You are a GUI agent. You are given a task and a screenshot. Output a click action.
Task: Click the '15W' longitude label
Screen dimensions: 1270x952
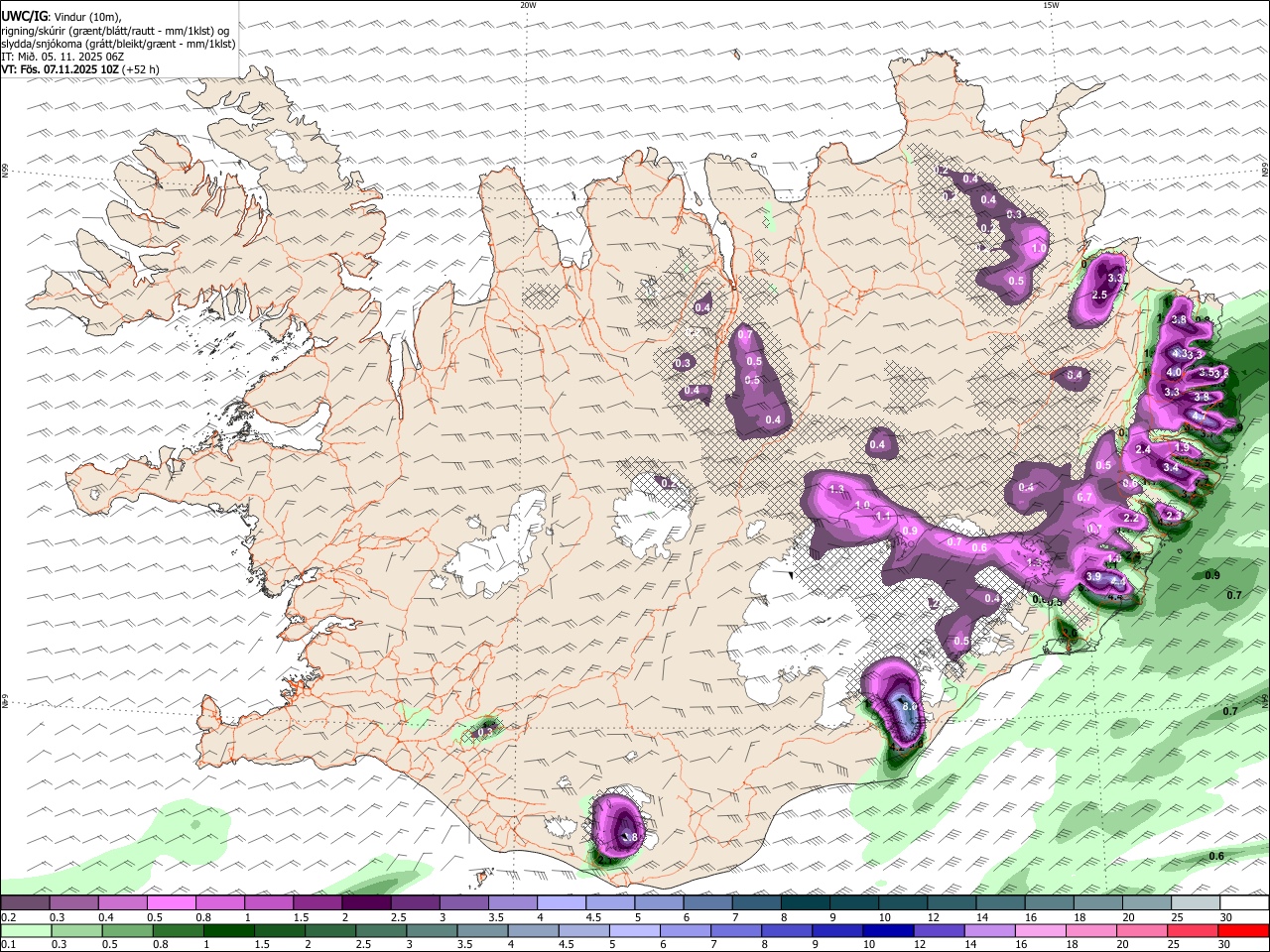pyautogui.click(x=1050, y=5)
